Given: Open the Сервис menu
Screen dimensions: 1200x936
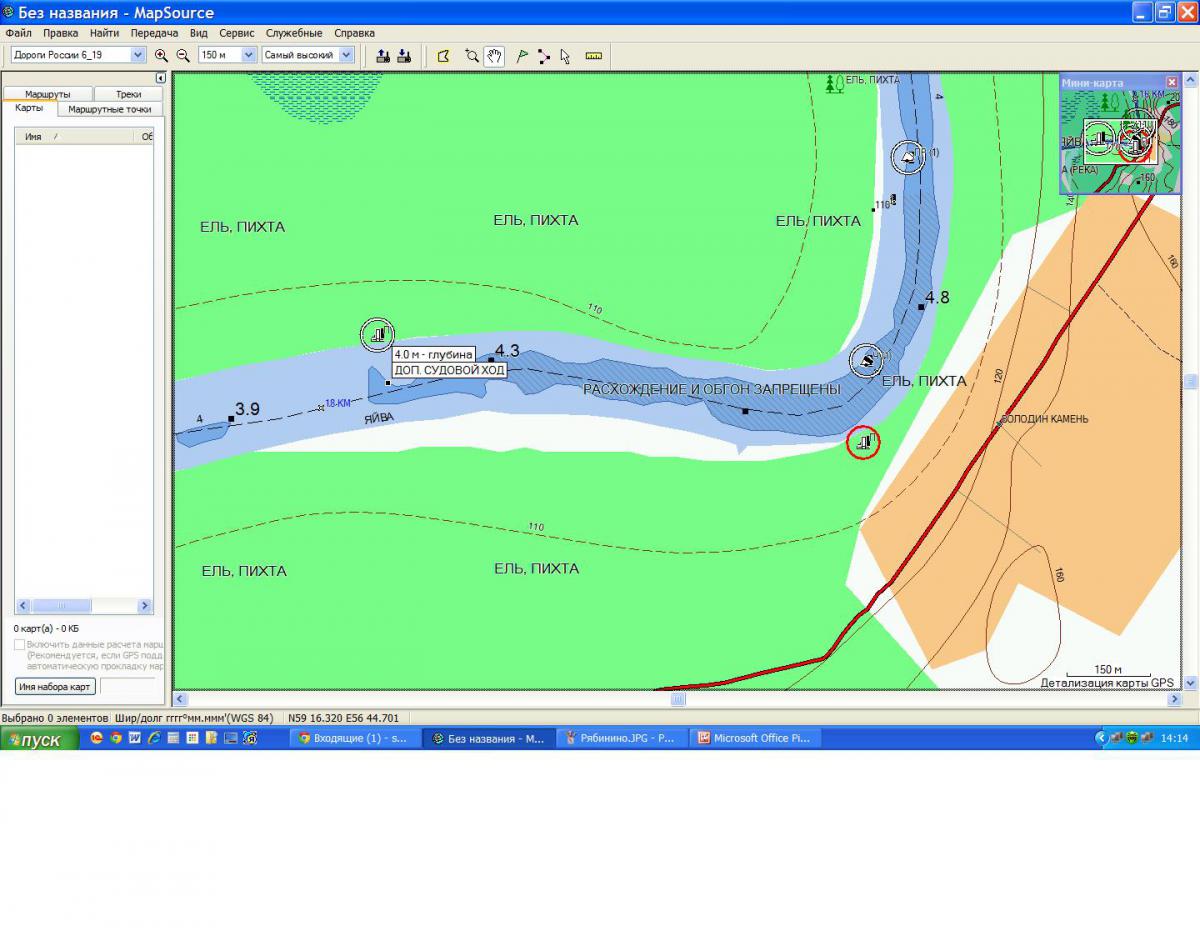Looking at the screenshot, I should [236, 33].
